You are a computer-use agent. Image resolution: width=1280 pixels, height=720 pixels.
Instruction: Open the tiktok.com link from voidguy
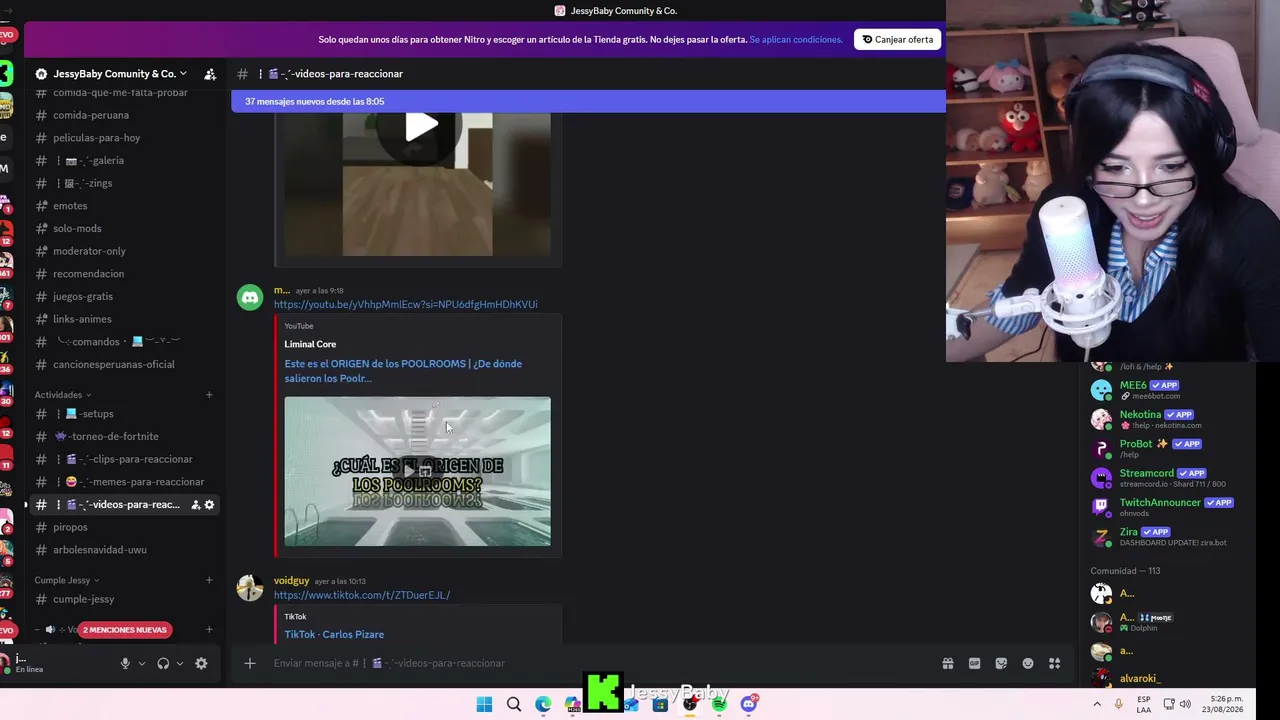pos(362,595)
